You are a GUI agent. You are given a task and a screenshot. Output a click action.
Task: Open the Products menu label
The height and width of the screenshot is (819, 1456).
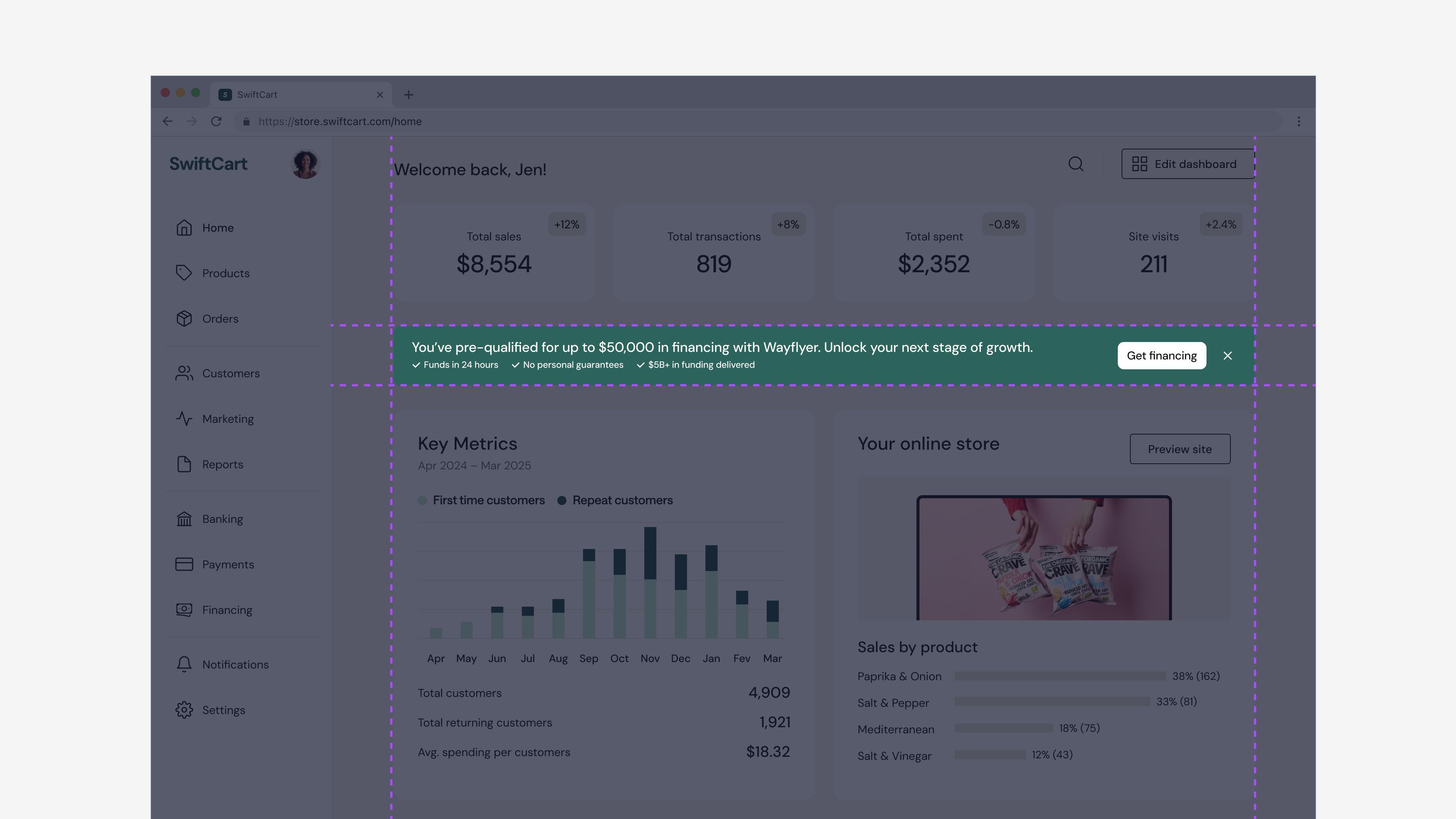tap(226, 273)
